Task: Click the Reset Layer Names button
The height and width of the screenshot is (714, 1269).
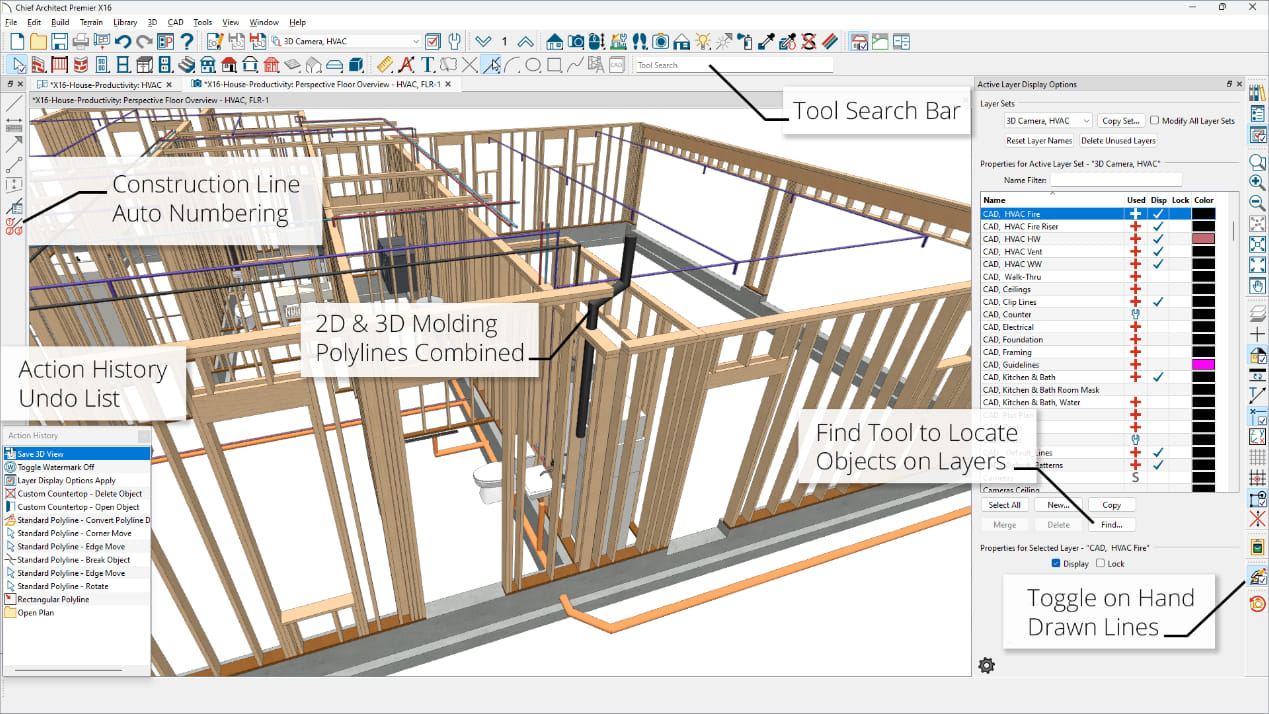Action: coord(1038,139)
